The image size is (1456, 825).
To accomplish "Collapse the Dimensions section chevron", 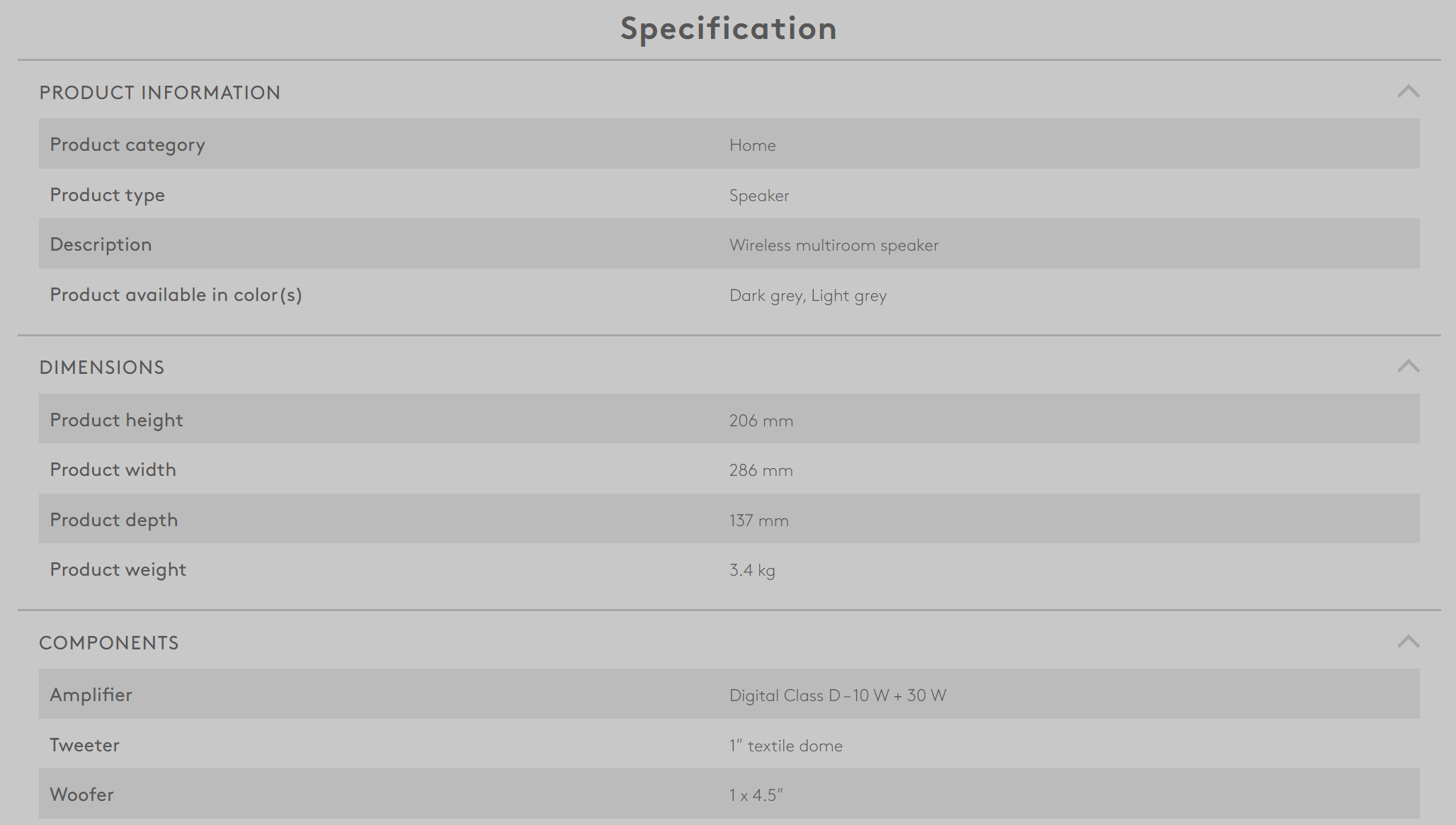I will (x=1408, y=367).
